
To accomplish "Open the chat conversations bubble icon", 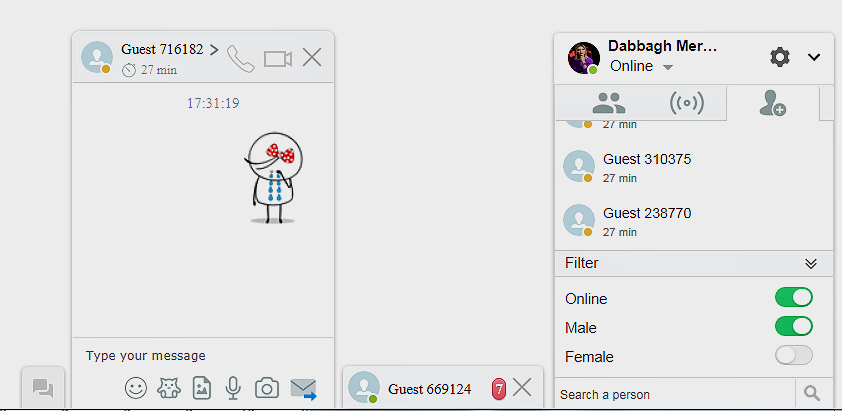I will click(x=43, y=388).
